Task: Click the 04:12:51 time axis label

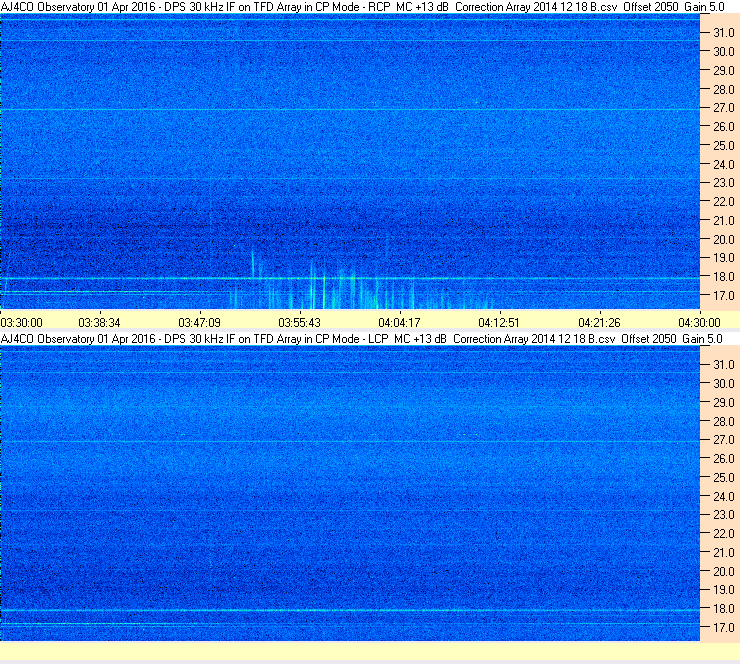Action: click(499, 323)
